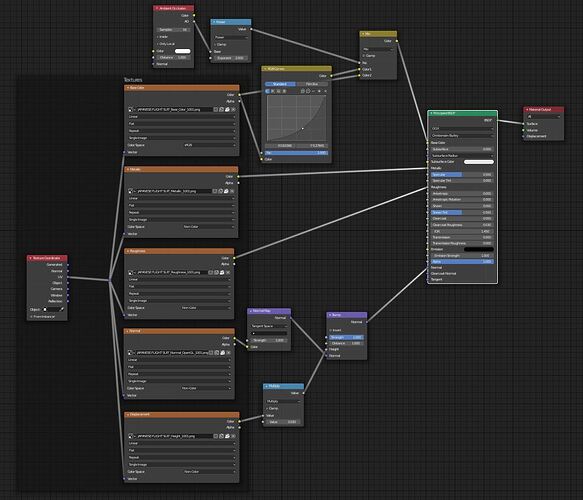Toggle Invert checkbox in Bump node
583x500 pixels.
click(331, 330)
